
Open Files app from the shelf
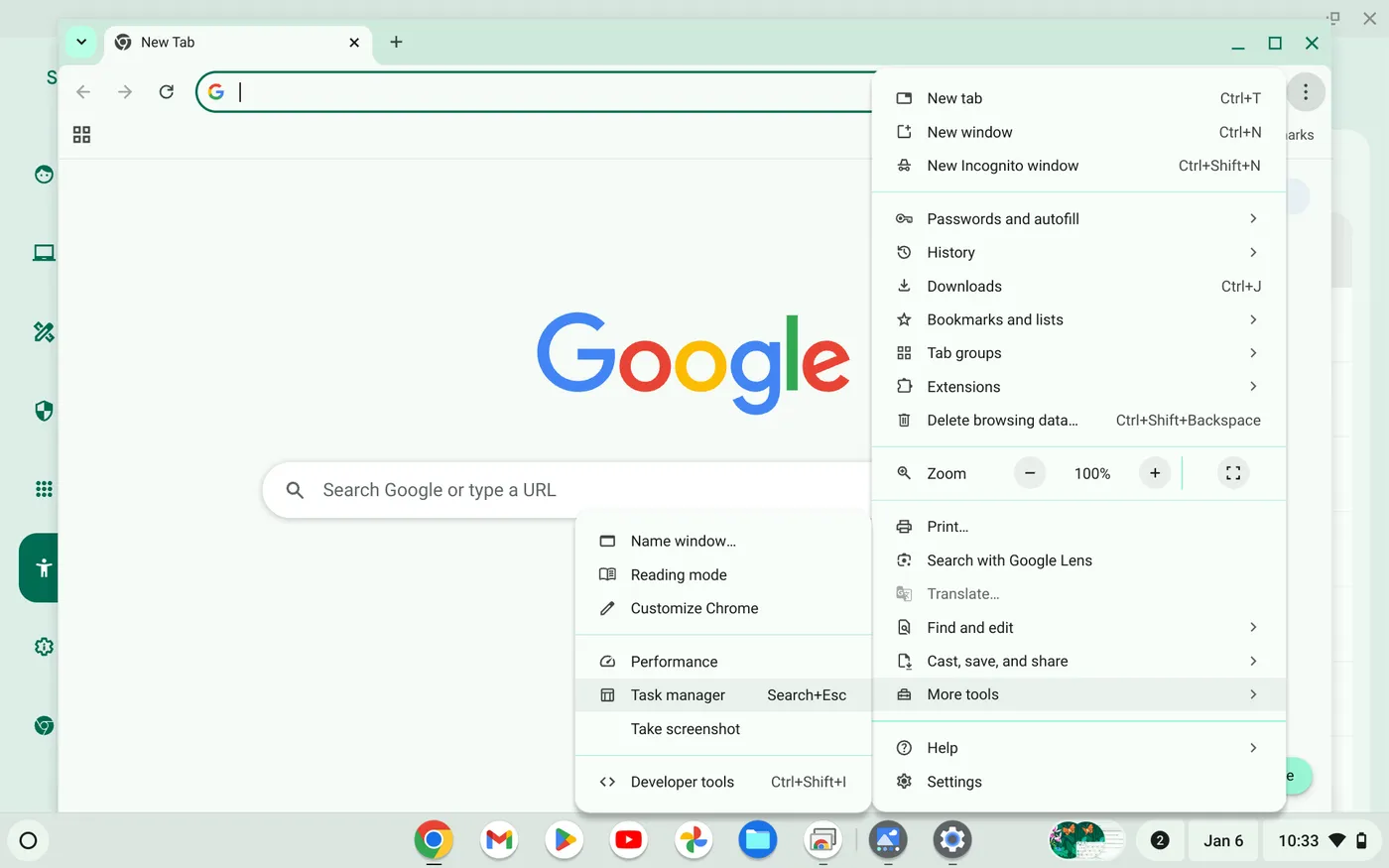758,840
